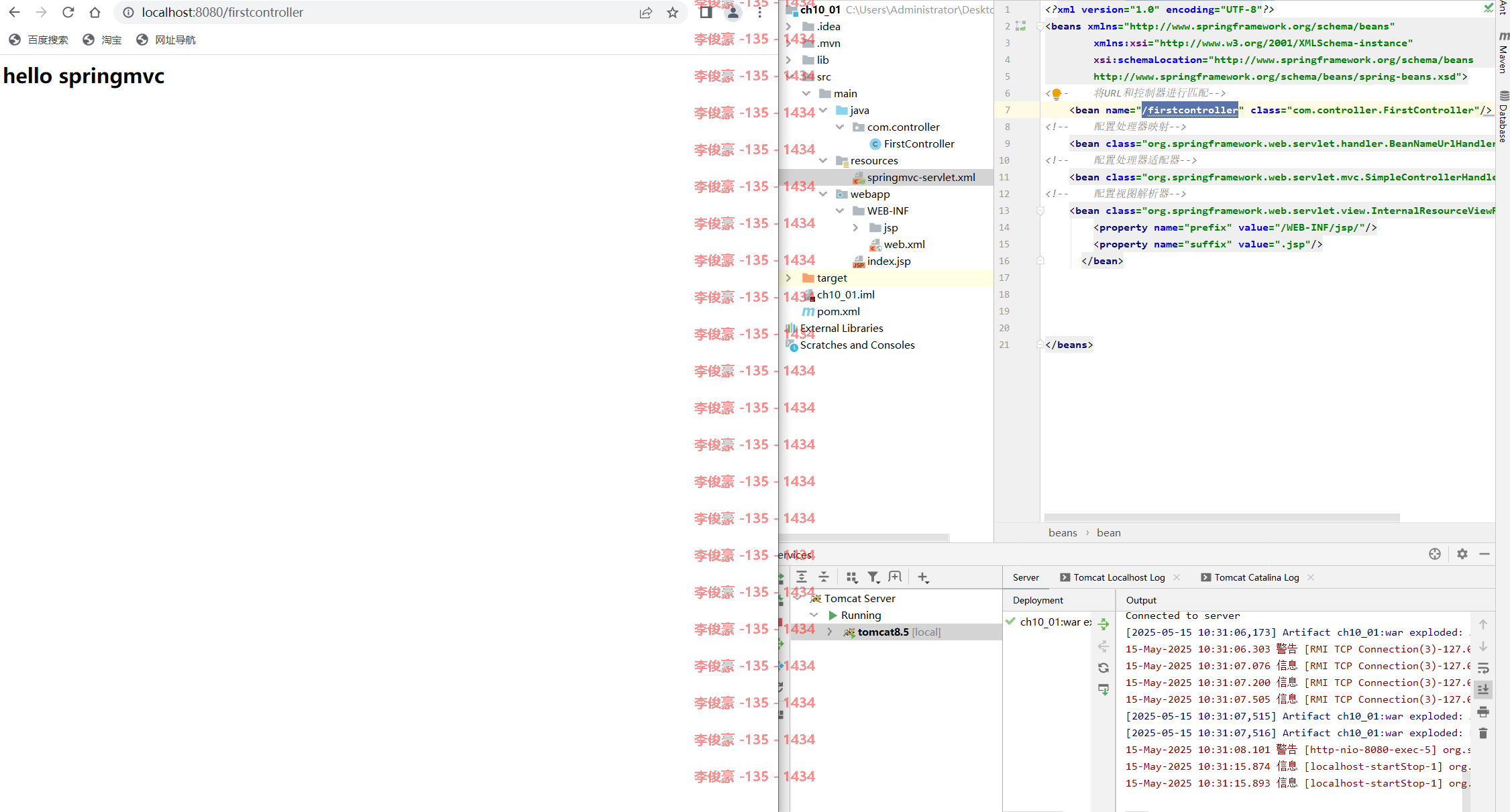The width and height of the screenshot is (1510, 812).
Task: Click the deploy all icon below refresh
Action: [x=1103, y=689]
